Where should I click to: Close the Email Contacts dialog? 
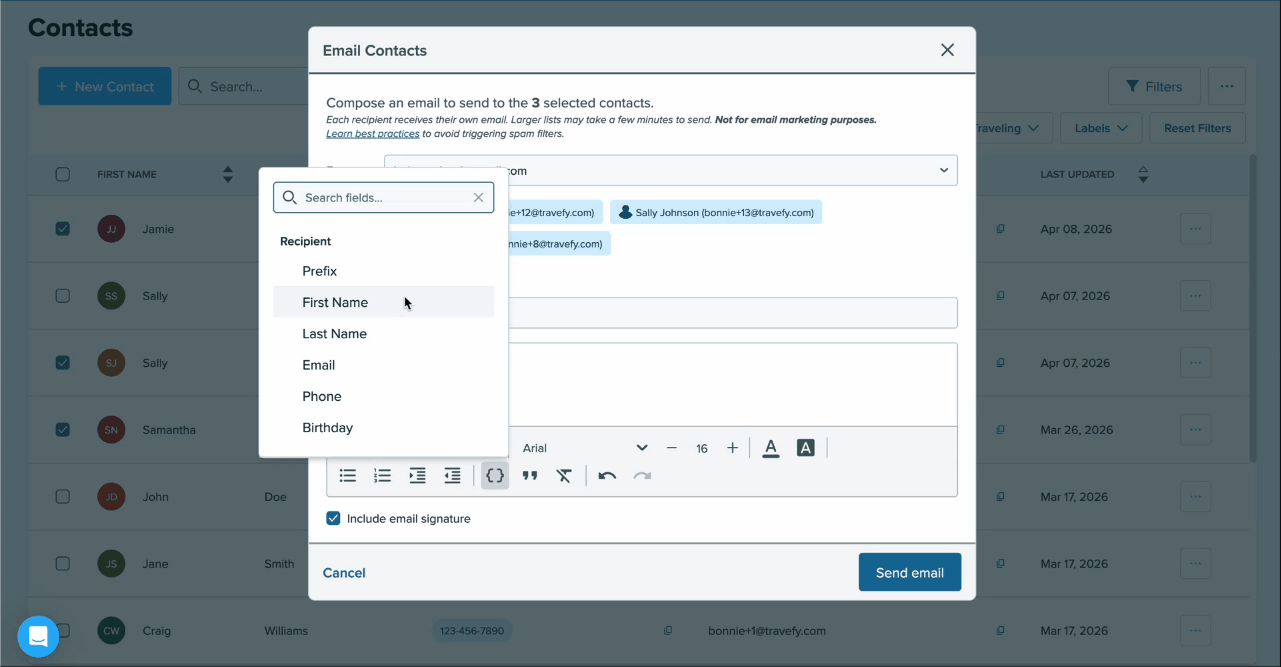pos(947,50)
